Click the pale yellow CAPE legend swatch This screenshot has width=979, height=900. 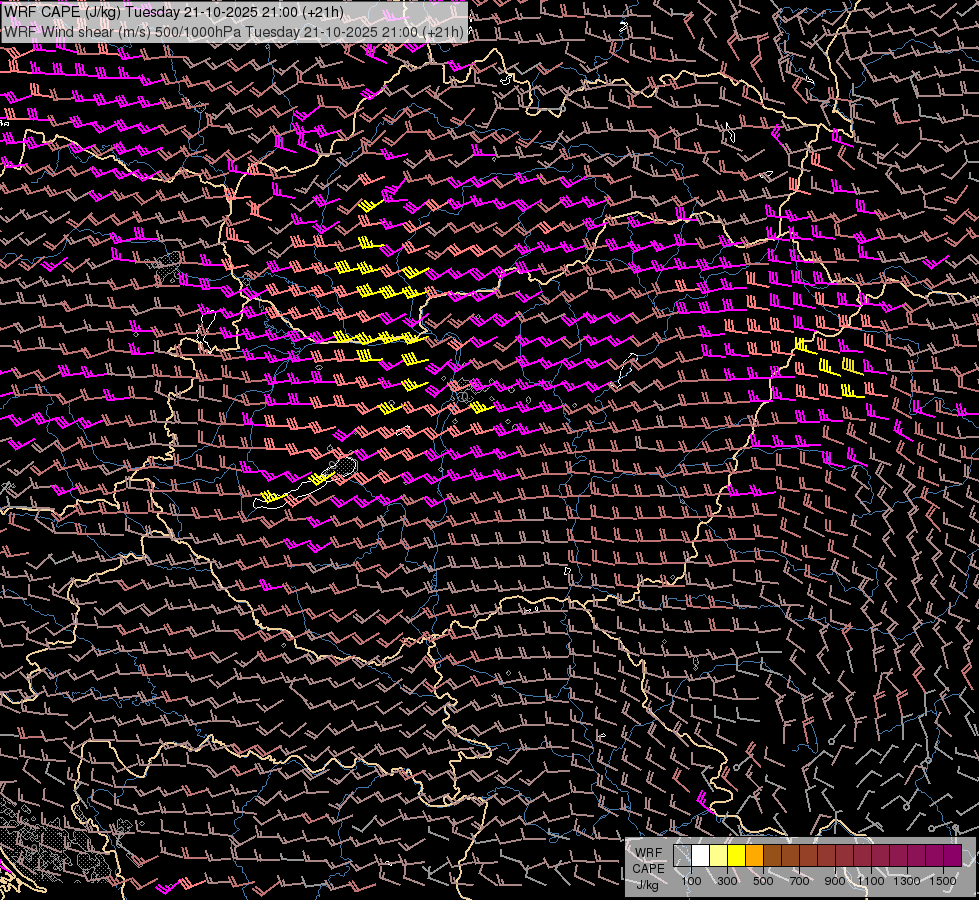coord(719,855)
